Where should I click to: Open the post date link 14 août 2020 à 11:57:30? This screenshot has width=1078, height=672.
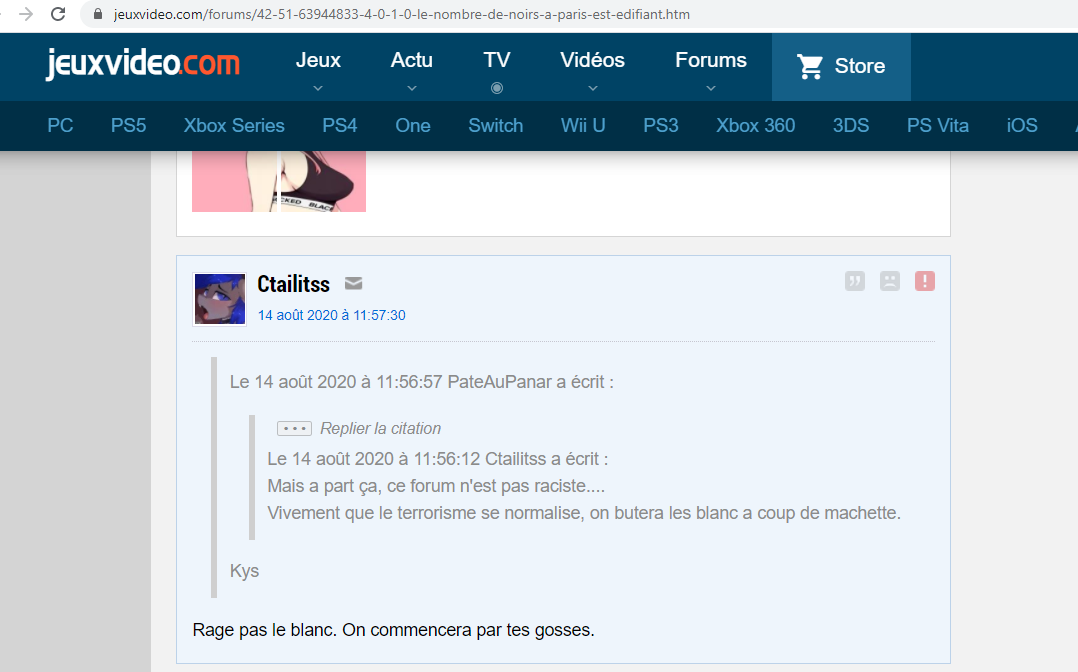click(331, 315)
